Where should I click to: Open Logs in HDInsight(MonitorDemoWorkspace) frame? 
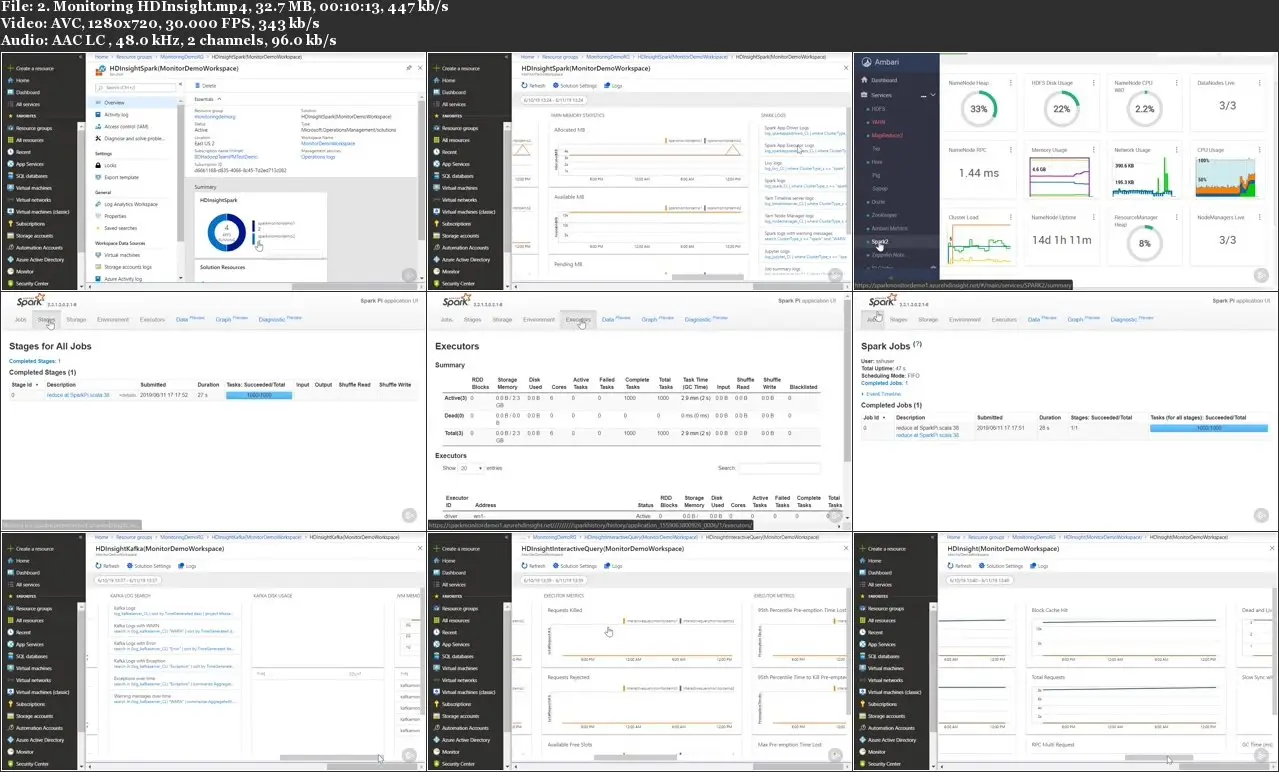click(1038, 566)
